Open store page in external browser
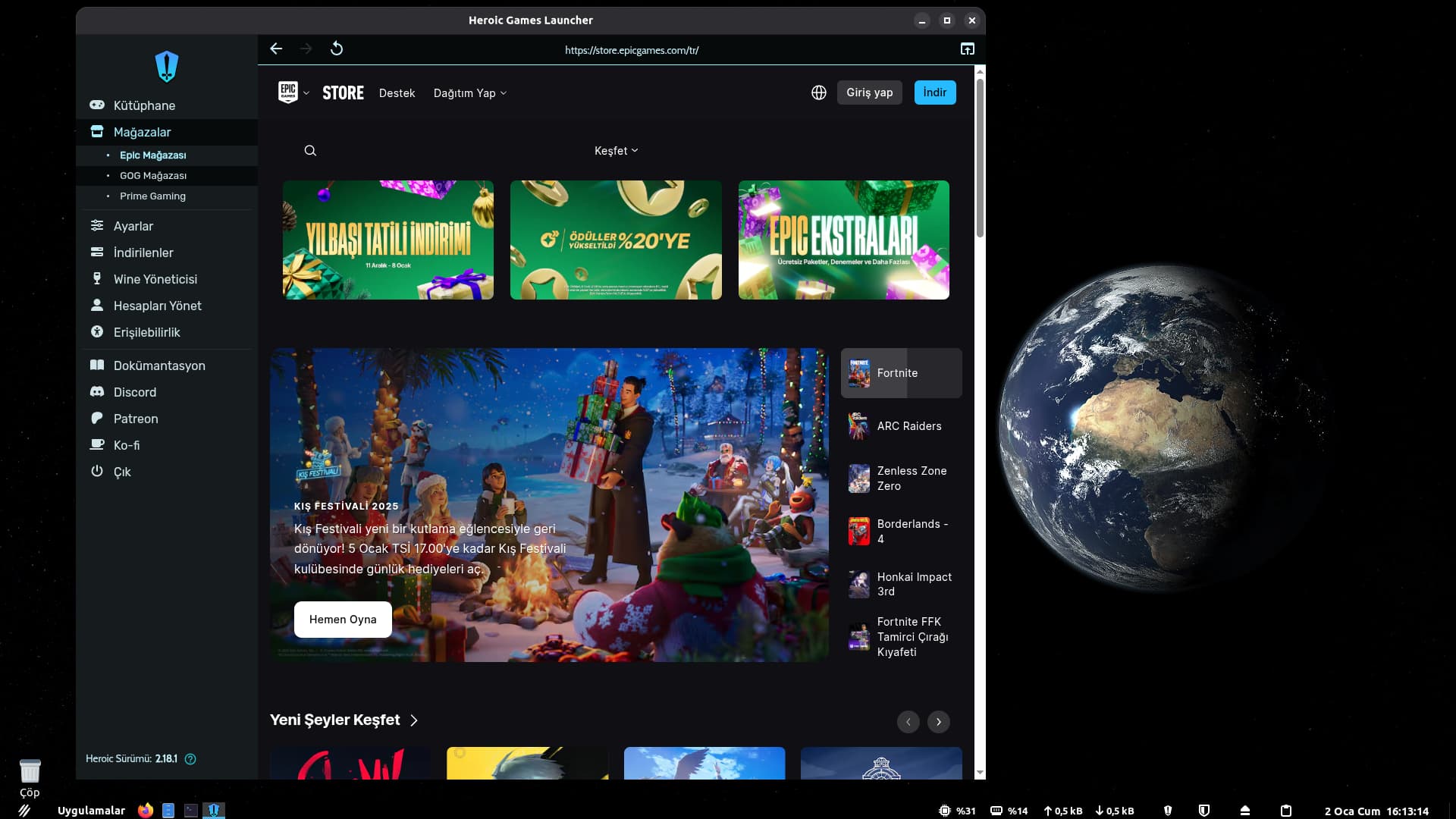1456x819 pixels. click(x=967, y=49)
